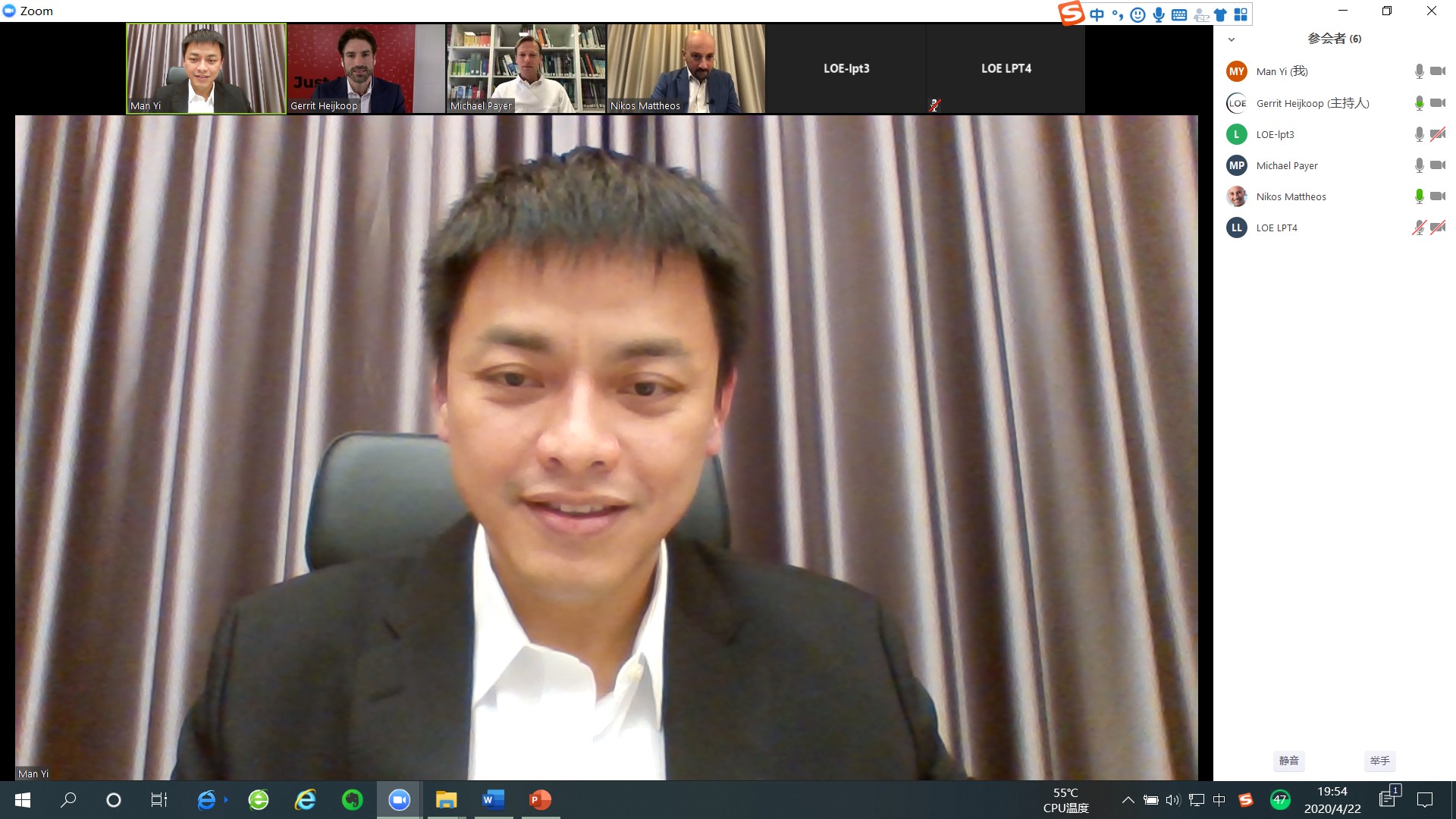
Task: Select the LOE LPT4 participant tile
Action: click(x=1006, y=68)
